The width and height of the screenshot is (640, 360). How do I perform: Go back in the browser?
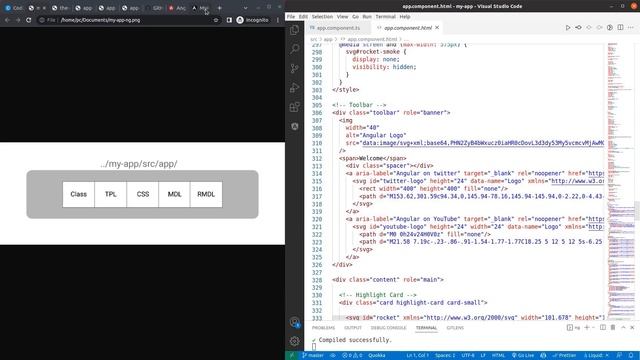coord(7,20)
